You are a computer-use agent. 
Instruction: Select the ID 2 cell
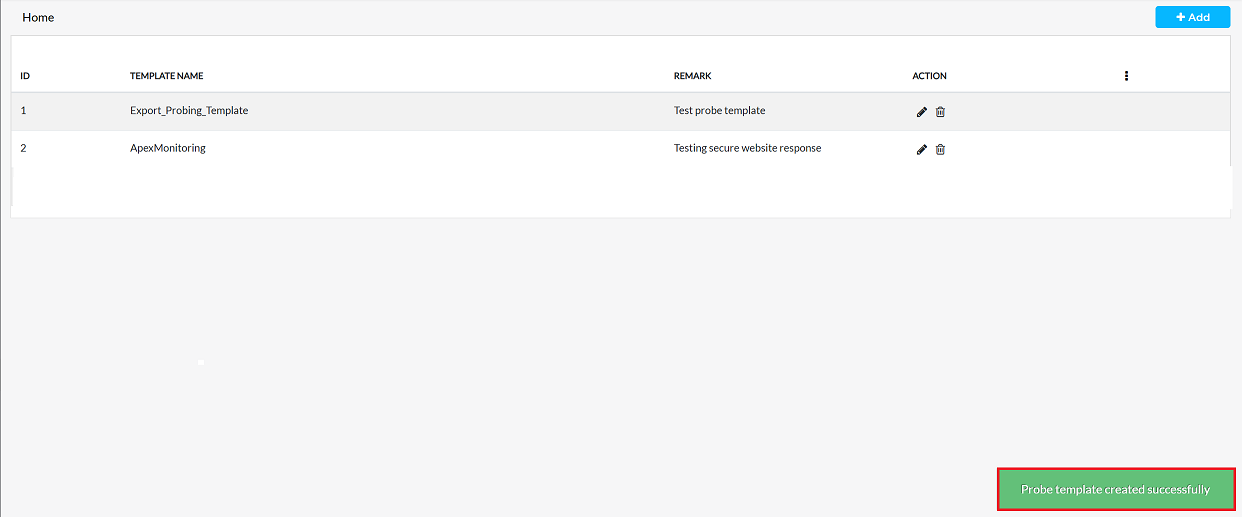click(23, 149)
